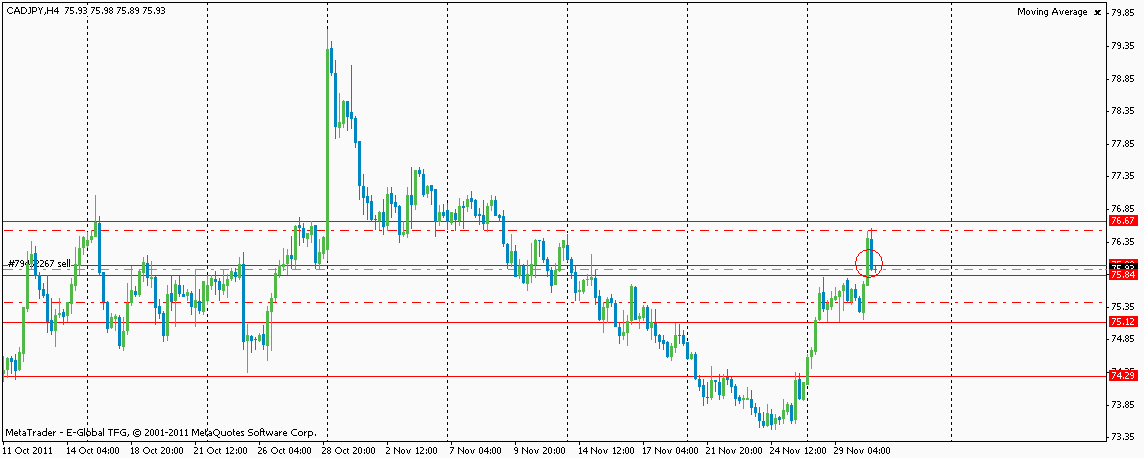The width and height of the screenshot is (1144, 458).
Task: Click the 14 Nov 12:00 time label
Action: pos(607,450)
